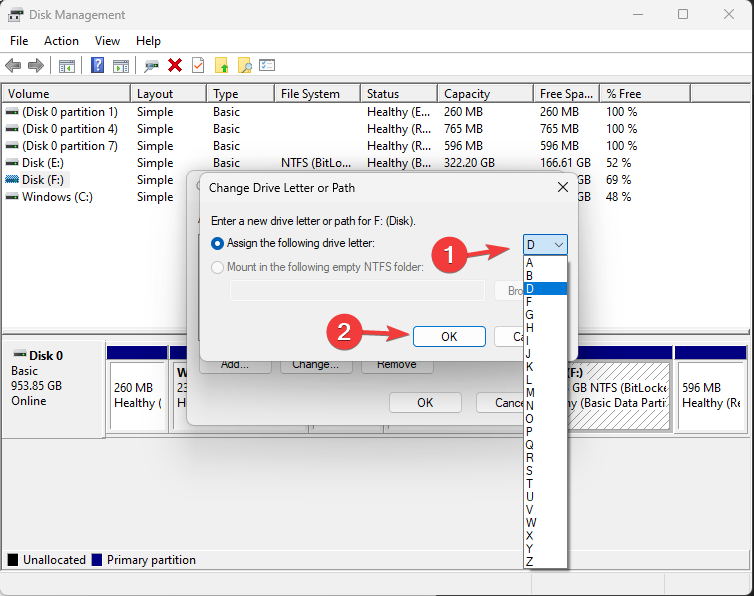The height and width of the screenshot is (596, 754).
Task: Click the Remove button
Action: point(396,364)
